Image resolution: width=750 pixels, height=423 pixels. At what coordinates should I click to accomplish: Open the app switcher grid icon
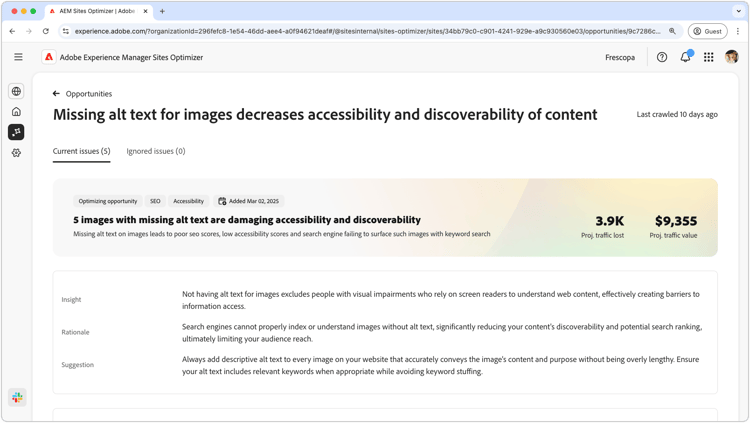point(708,57)
